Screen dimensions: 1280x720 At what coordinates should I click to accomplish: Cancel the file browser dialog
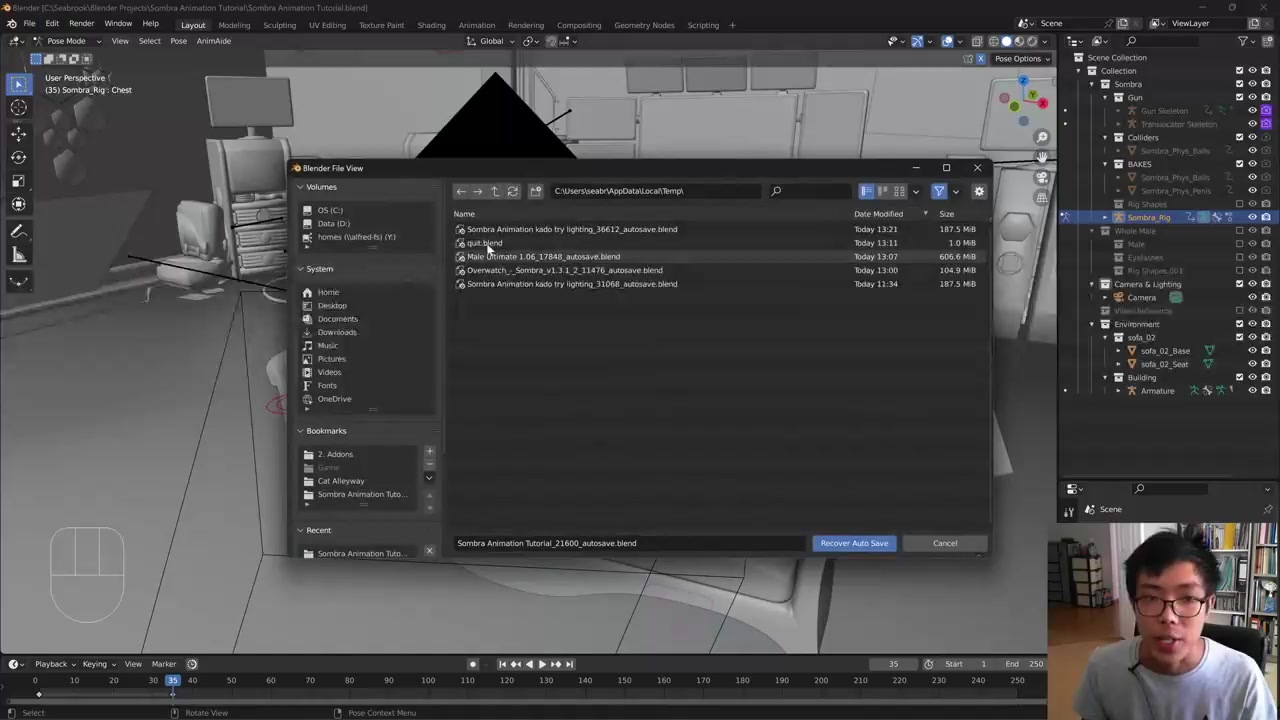point(944,543)
